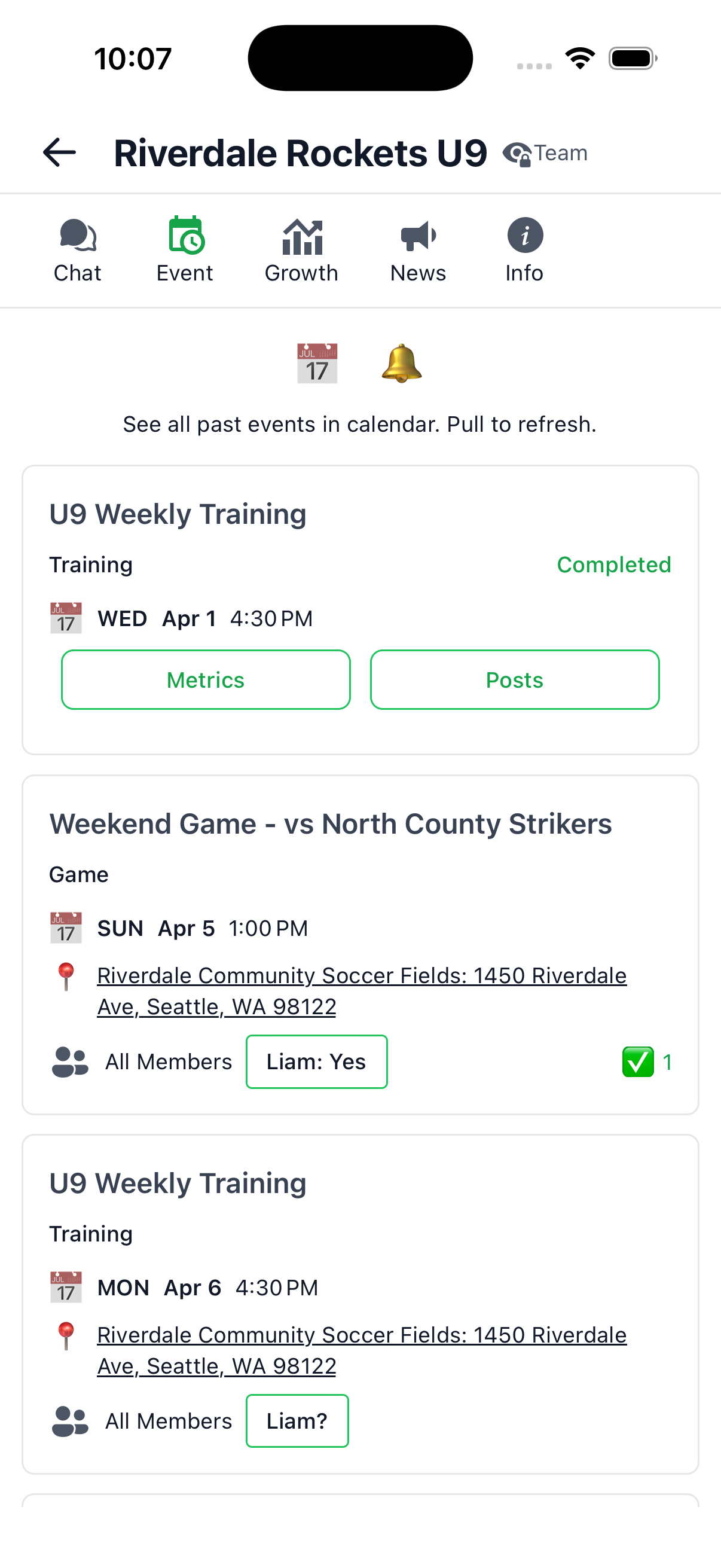The width and height of the screenshot is (721, 1568).
Task: Tap the attendance count indicator showing 1
Action: point(667,1061)
